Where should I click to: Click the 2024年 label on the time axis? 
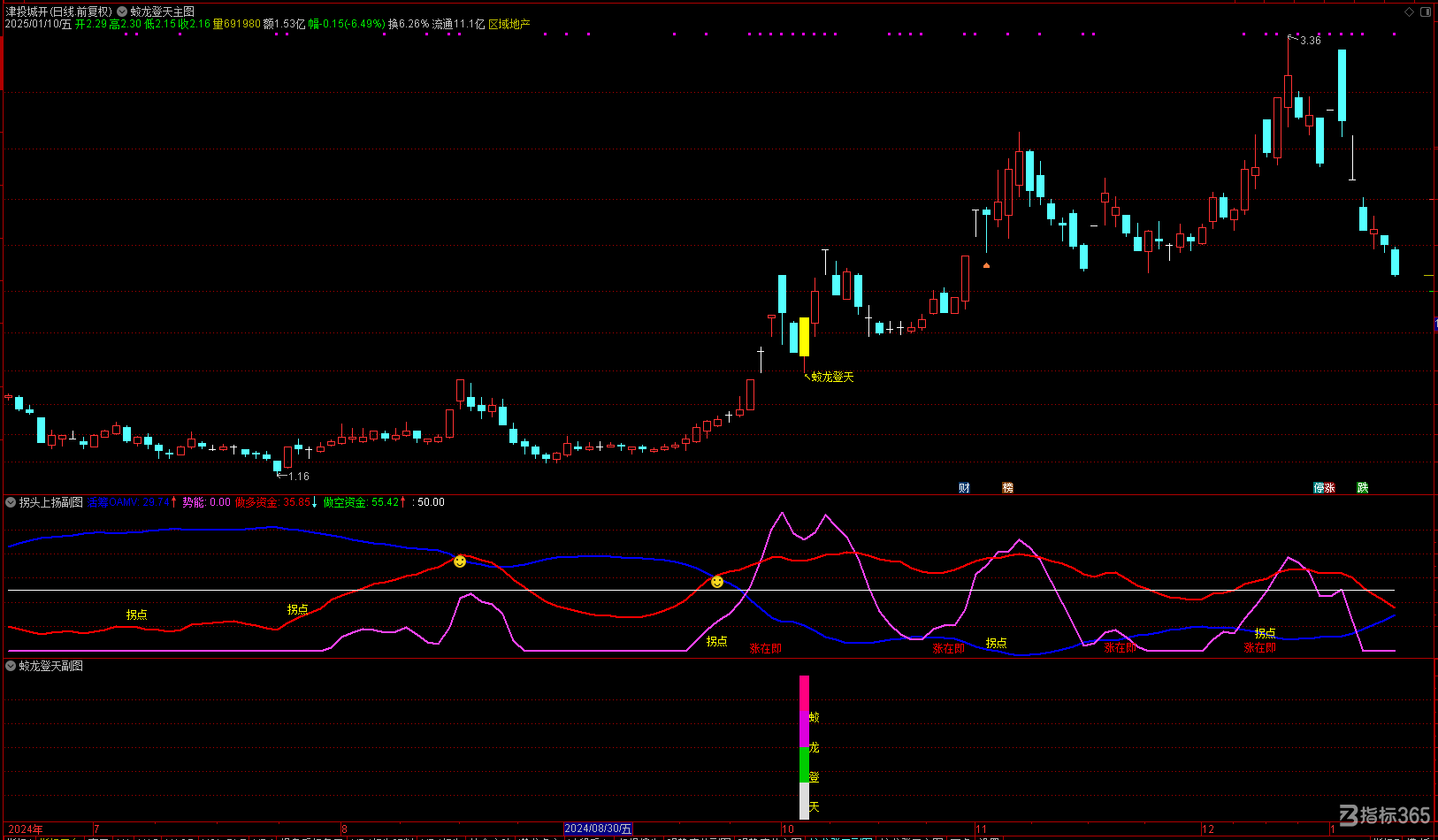[25, 829]
